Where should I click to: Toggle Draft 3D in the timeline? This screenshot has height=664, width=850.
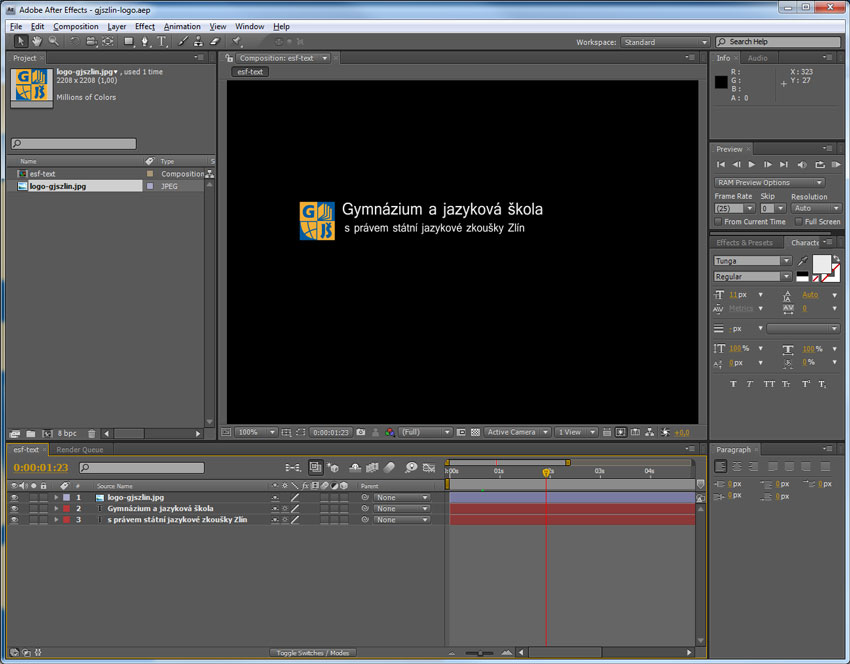[333, 467]
